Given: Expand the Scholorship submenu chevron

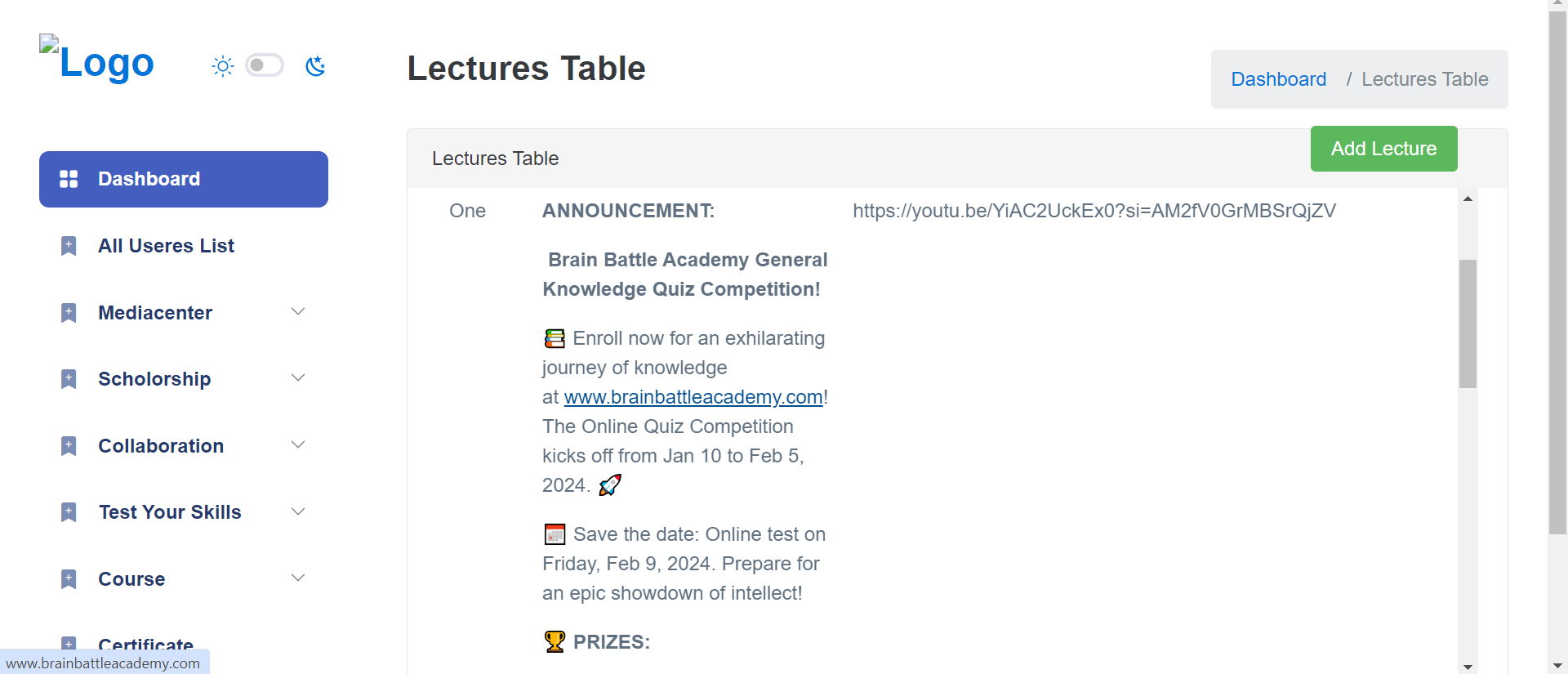Looking at the screenshot, I should click(x=298, y=377).
